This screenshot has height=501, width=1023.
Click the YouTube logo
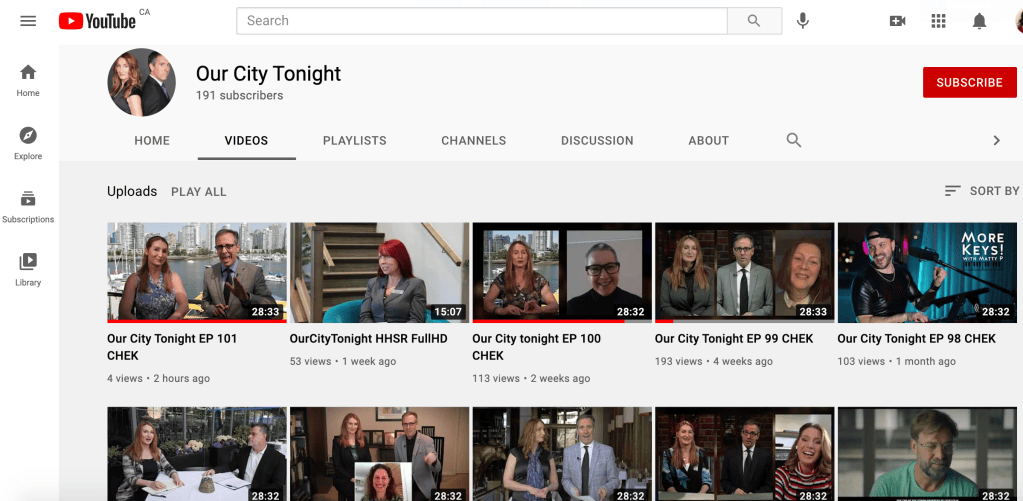[x=97, y=21]
